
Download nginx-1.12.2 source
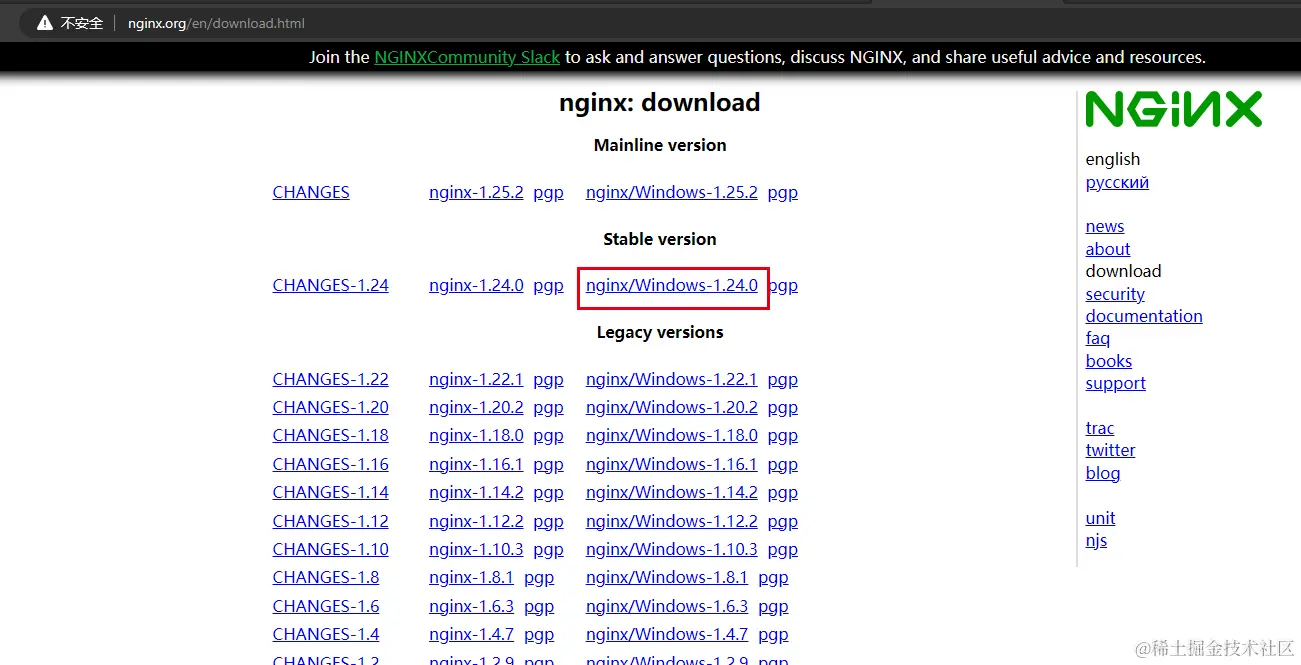[x=476, y=521]
